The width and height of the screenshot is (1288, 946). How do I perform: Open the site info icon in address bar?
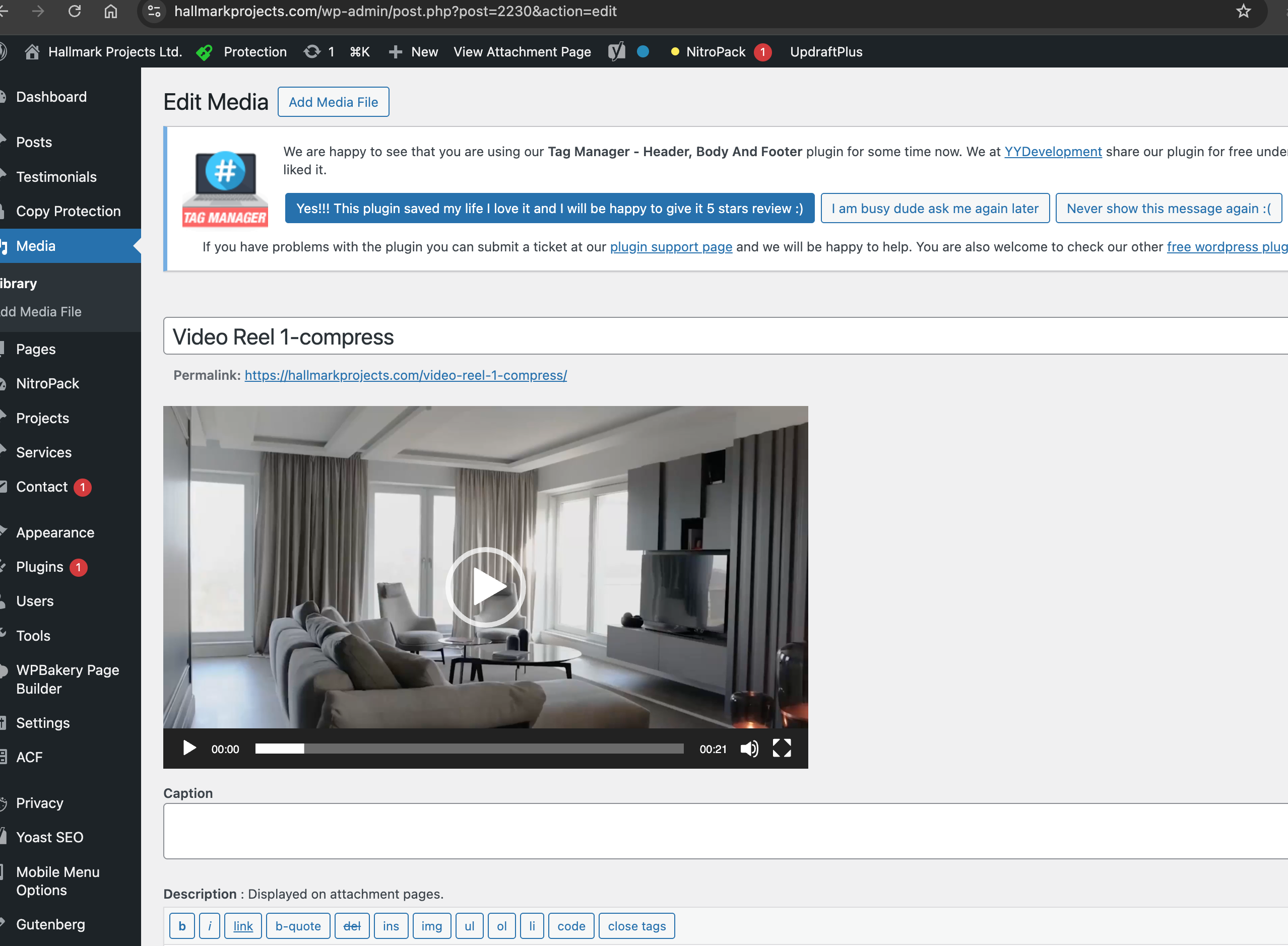coord(154,12)
